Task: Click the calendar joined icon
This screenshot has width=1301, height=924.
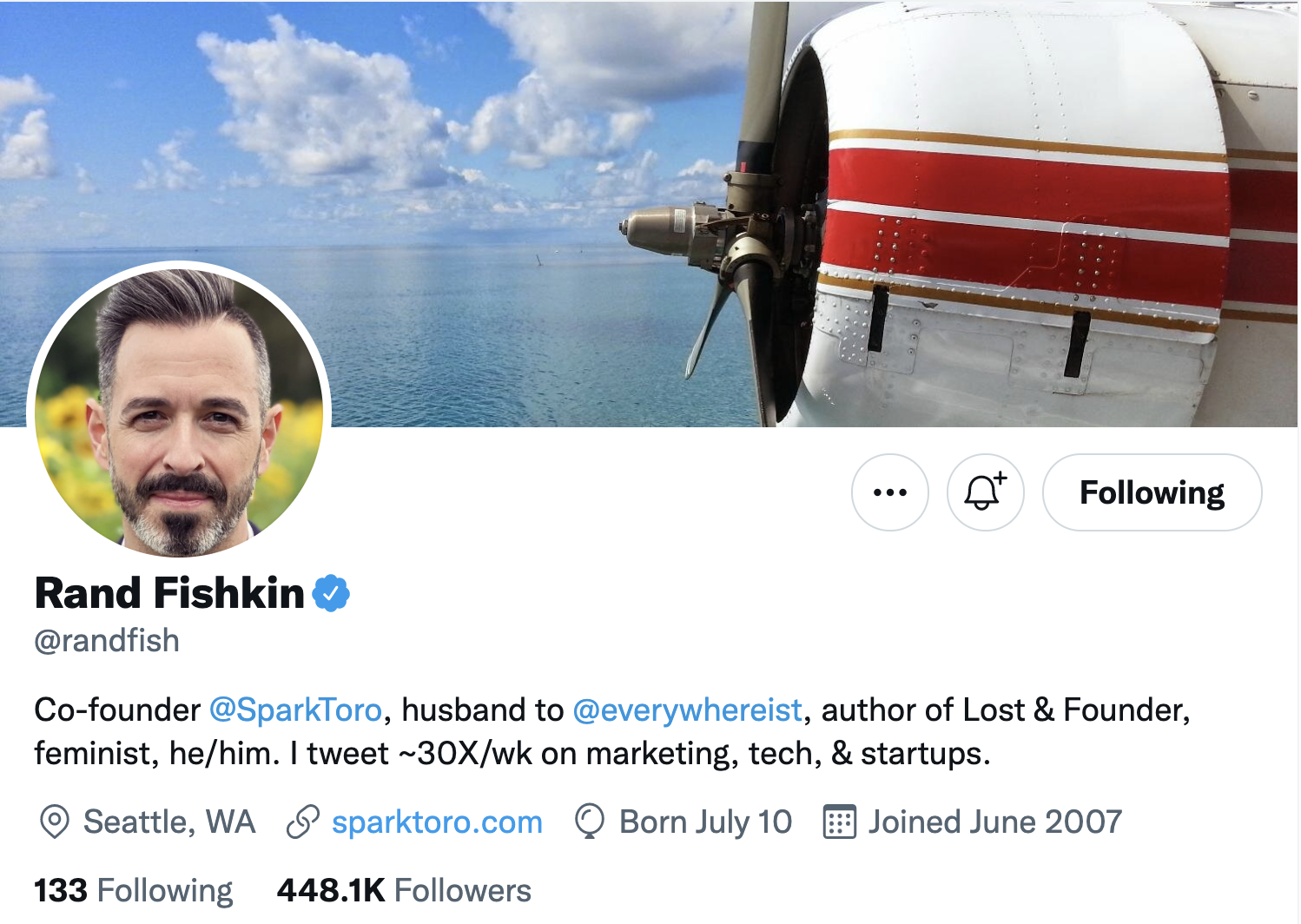Action: tap(839, 822)
